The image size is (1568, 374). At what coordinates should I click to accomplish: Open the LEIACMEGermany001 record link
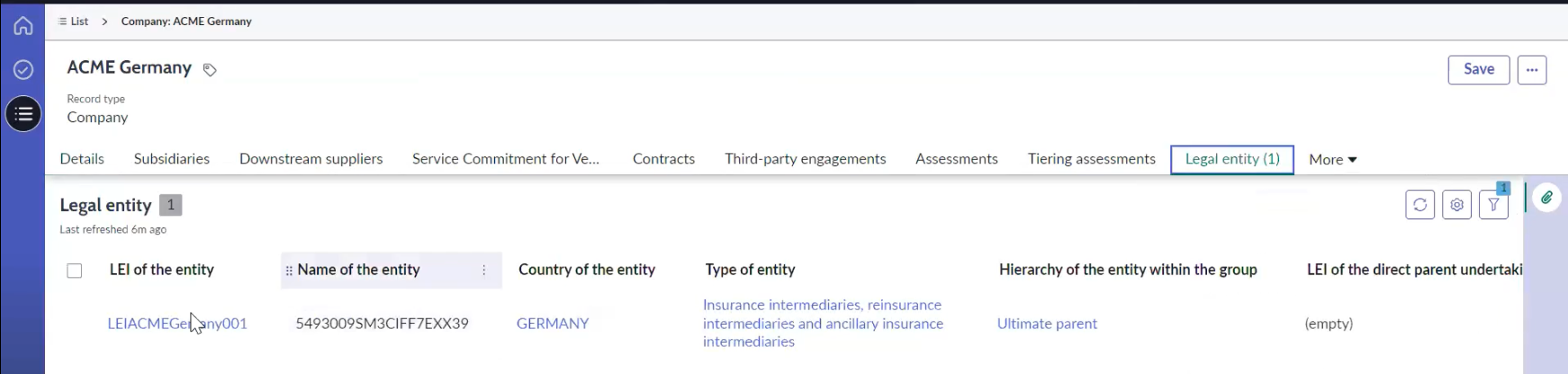[x=177, y=324]
